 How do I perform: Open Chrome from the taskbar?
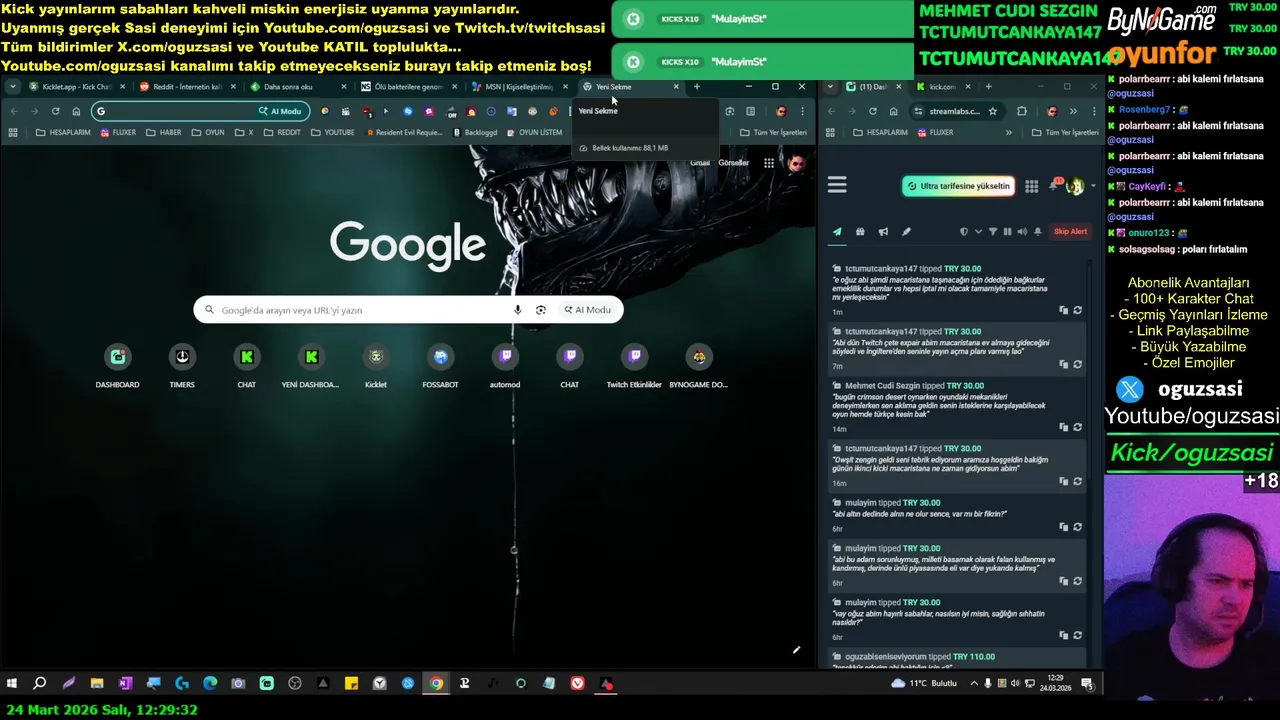click(x=436, y=684)
